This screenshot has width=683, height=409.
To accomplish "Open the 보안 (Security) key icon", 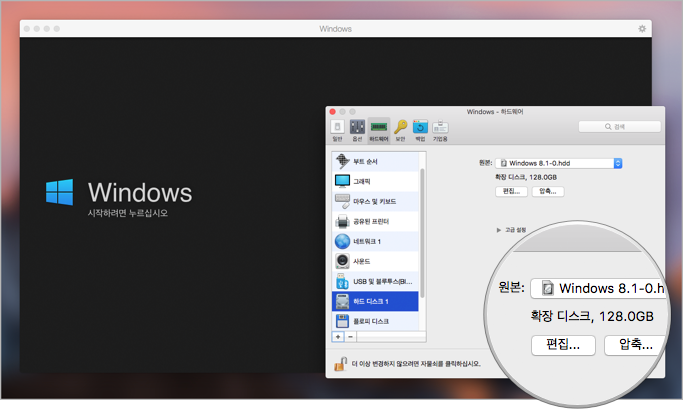I will tap(400, 130).
